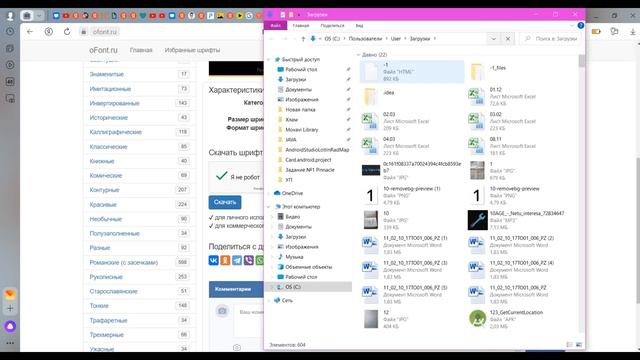Open Explorer help via the blue question icon
The image size is (640, 360).
coord(580,25)
